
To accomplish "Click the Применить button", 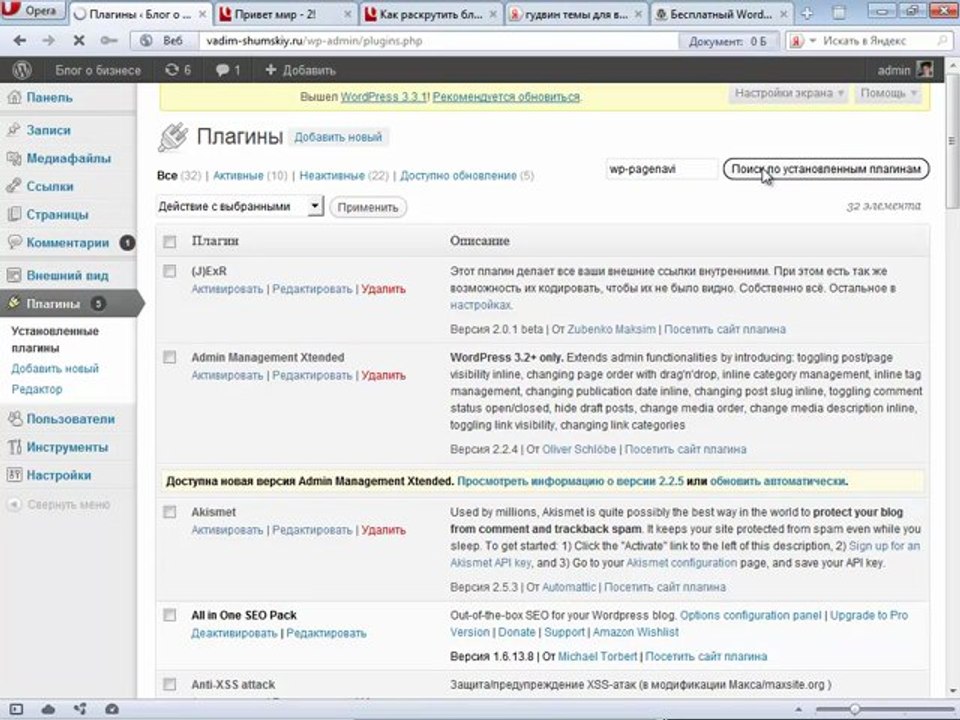I will tap(368, 207).
